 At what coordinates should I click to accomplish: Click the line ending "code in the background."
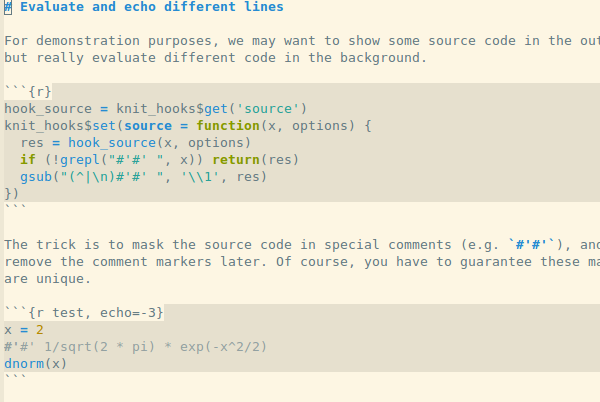tap(215, 57)
